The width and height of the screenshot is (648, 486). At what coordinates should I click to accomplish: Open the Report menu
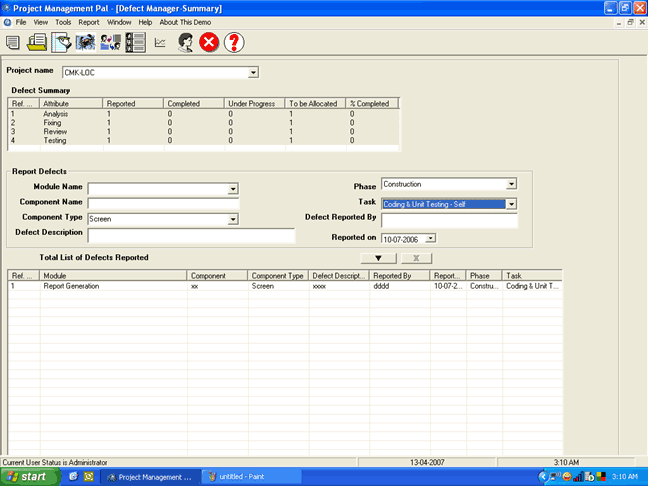(x=89, y=21)
